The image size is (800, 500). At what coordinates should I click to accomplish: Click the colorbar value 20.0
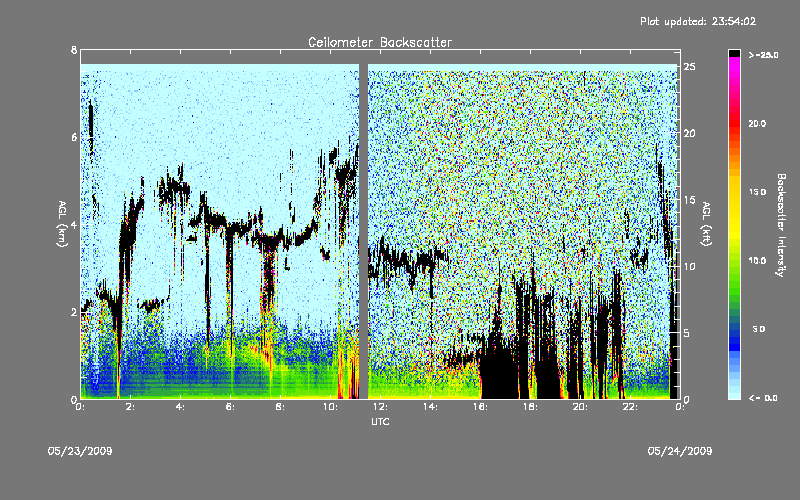coord(757,123)
